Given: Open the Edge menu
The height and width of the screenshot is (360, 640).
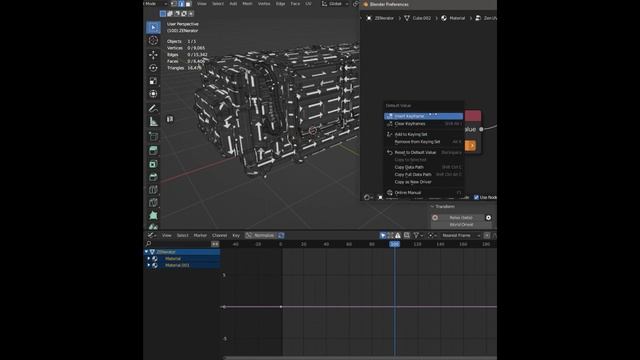Looking at the screenshot, I should [x=280, y=4].
